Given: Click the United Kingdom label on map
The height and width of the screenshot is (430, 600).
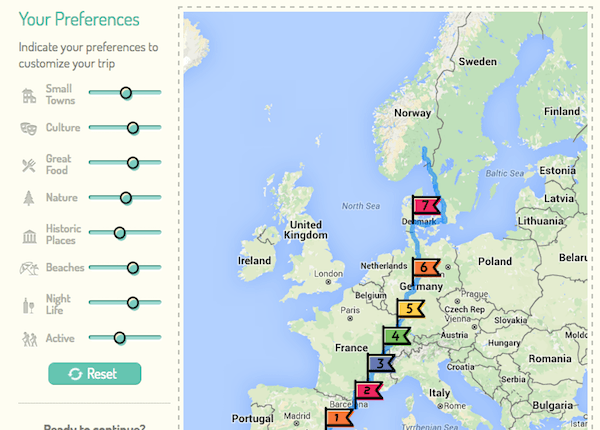Looking at the screenshot, I should (x=306, y=230).
